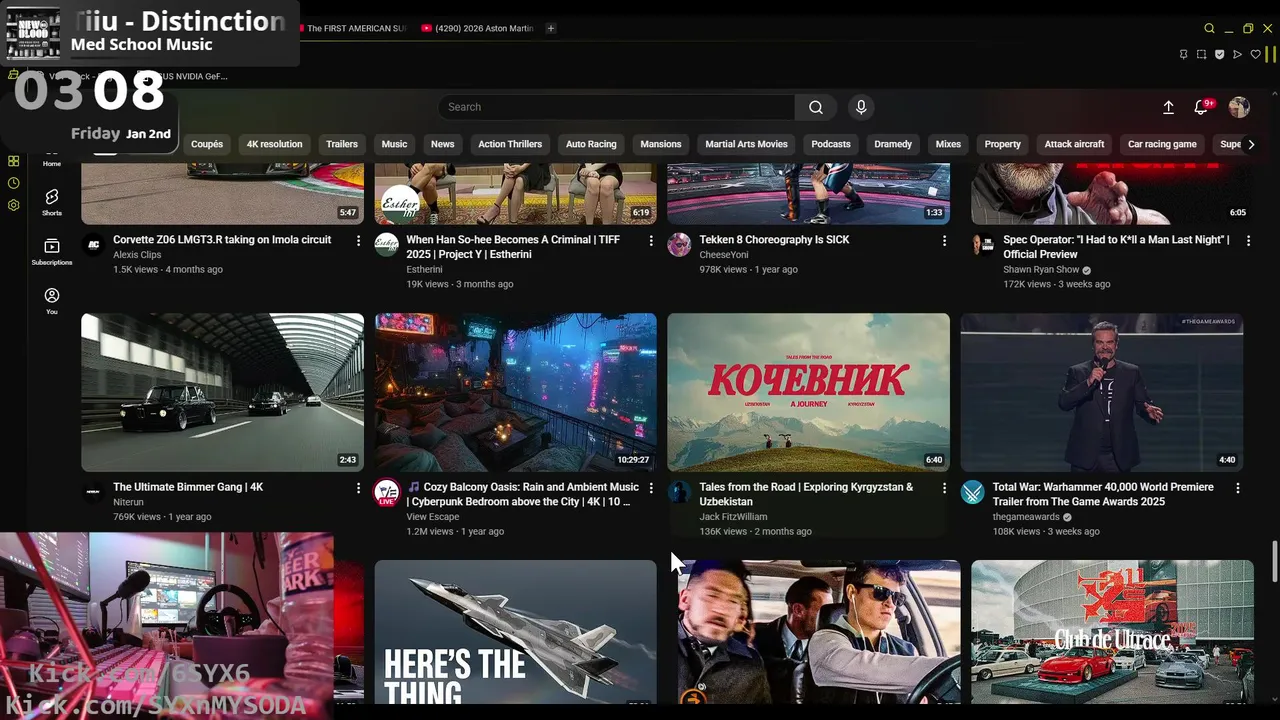The height and width of the screenshot is (720, 1280).
Task: Open the YouTube Shorts sidebar icon
Action: (x=52, y=197)
